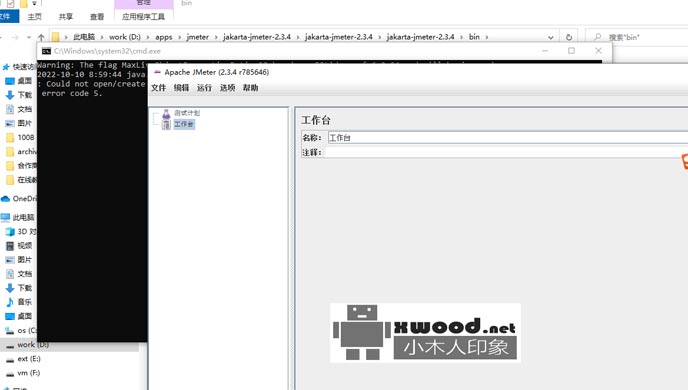Open the 编辑 menu in JMeter
This screenshot has height=390, width=688.
(x=181, y=88)
